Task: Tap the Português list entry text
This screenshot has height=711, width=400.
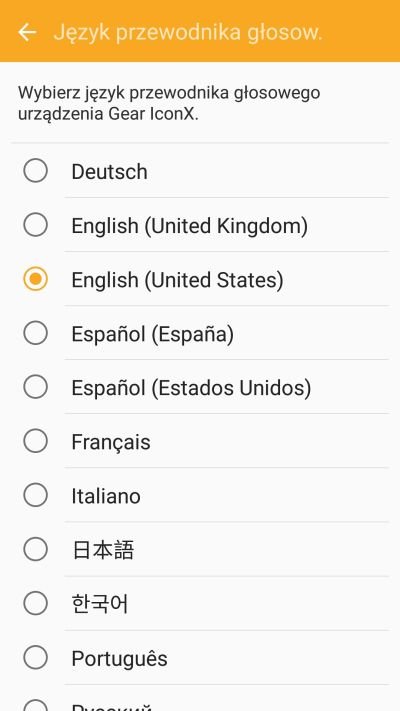Action: [119, 658]
